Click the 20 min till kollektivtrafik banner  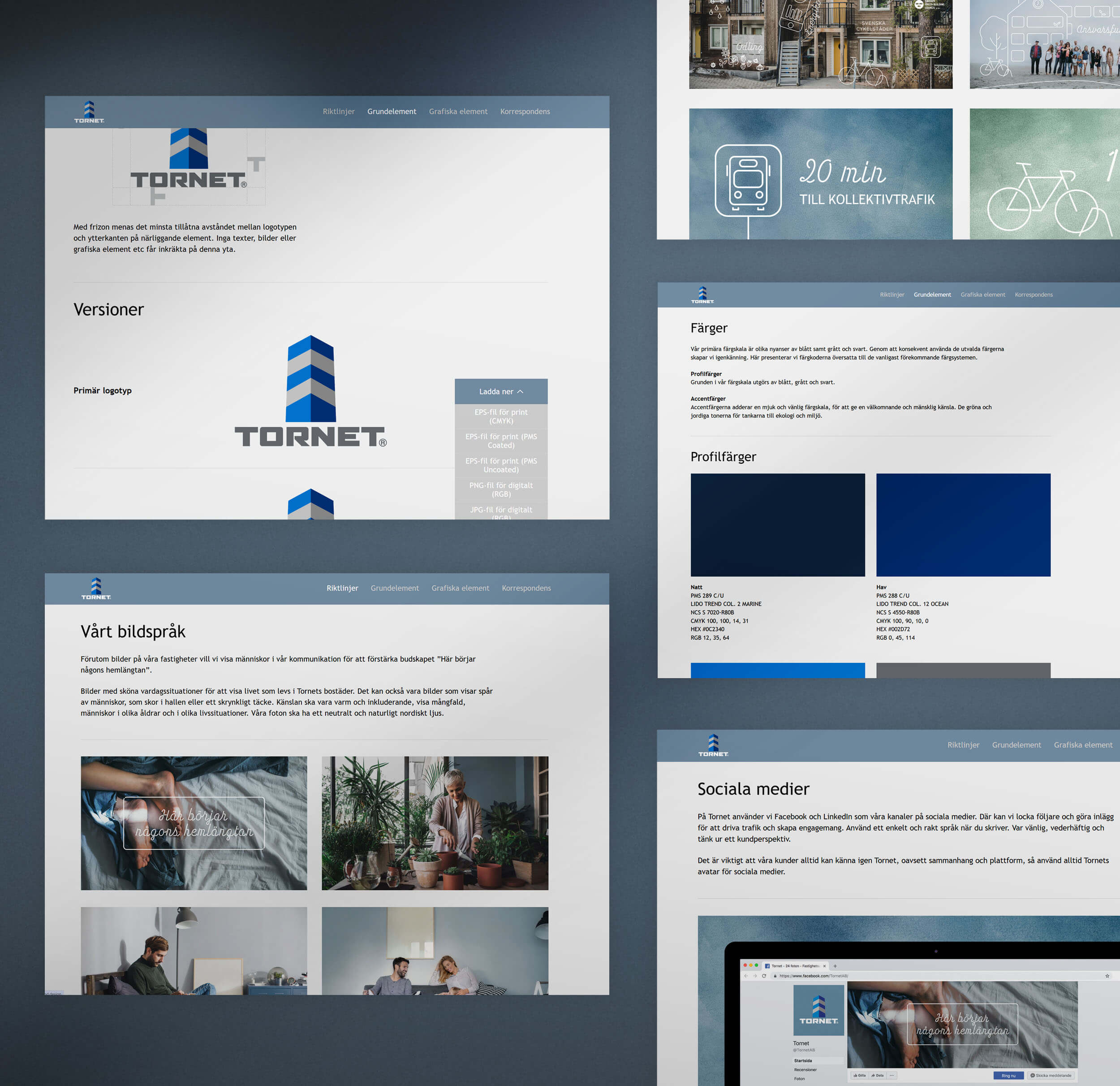[821, 174]
